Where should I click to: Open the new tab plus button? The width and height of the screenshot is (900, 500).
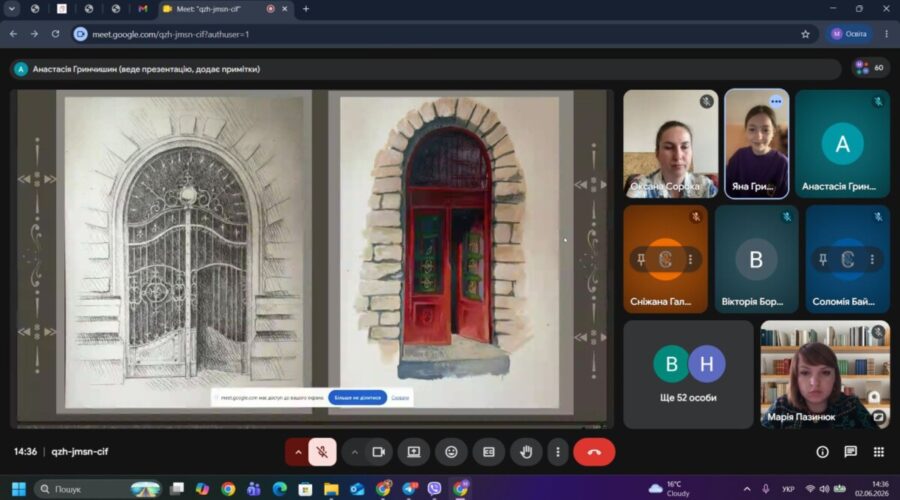coord(305,9)
